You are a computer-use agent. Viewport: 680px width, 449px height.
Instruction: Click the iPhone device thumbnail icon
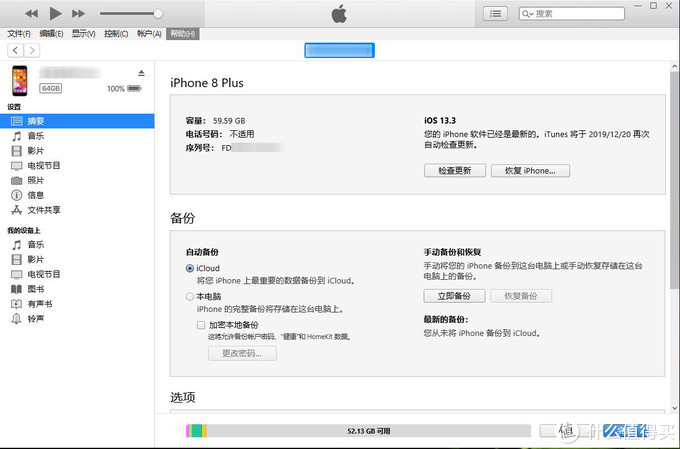point(20,81)
